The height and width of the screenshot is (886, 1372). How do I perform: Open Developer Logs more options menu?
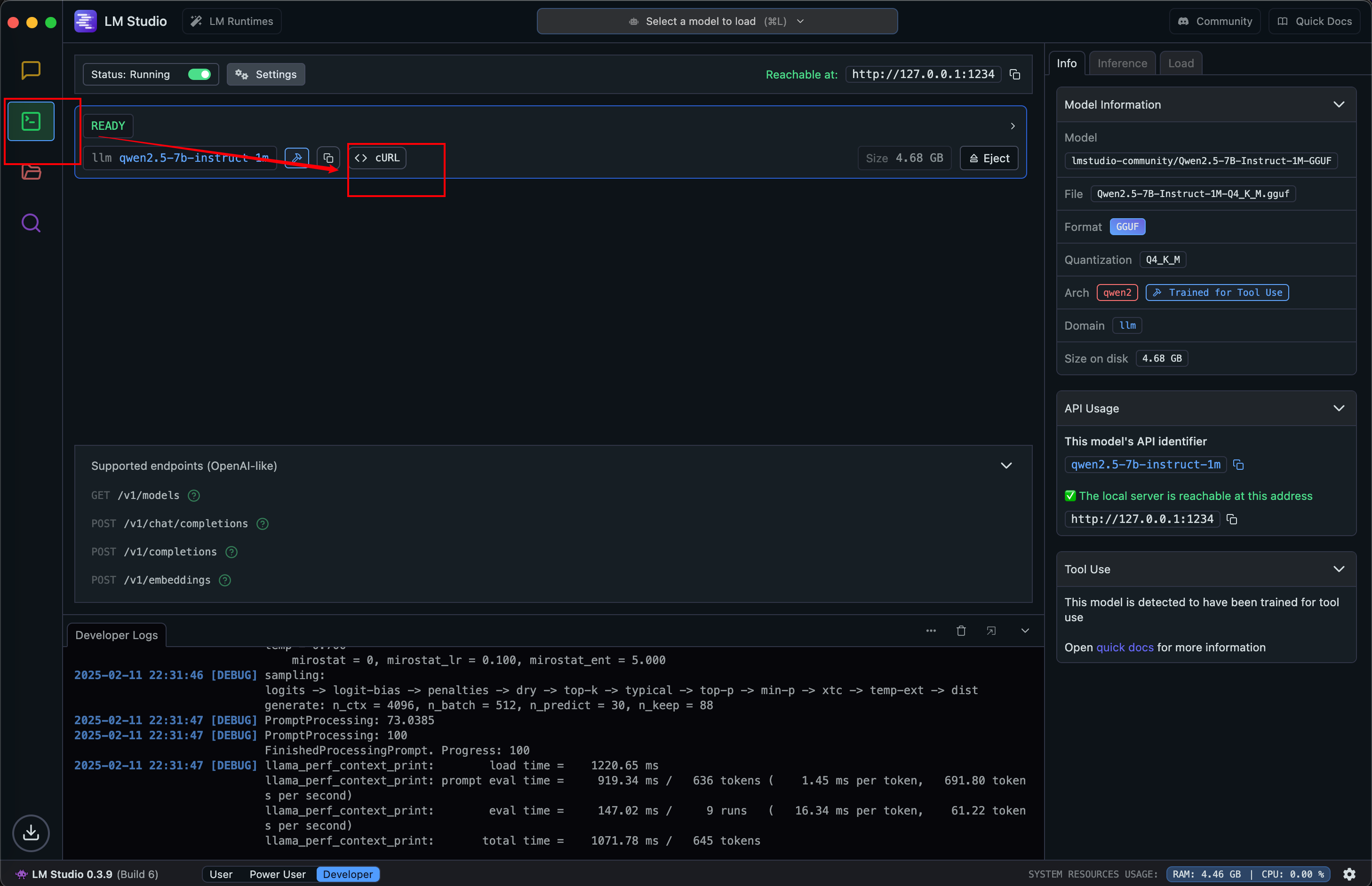tap(931, 631)
